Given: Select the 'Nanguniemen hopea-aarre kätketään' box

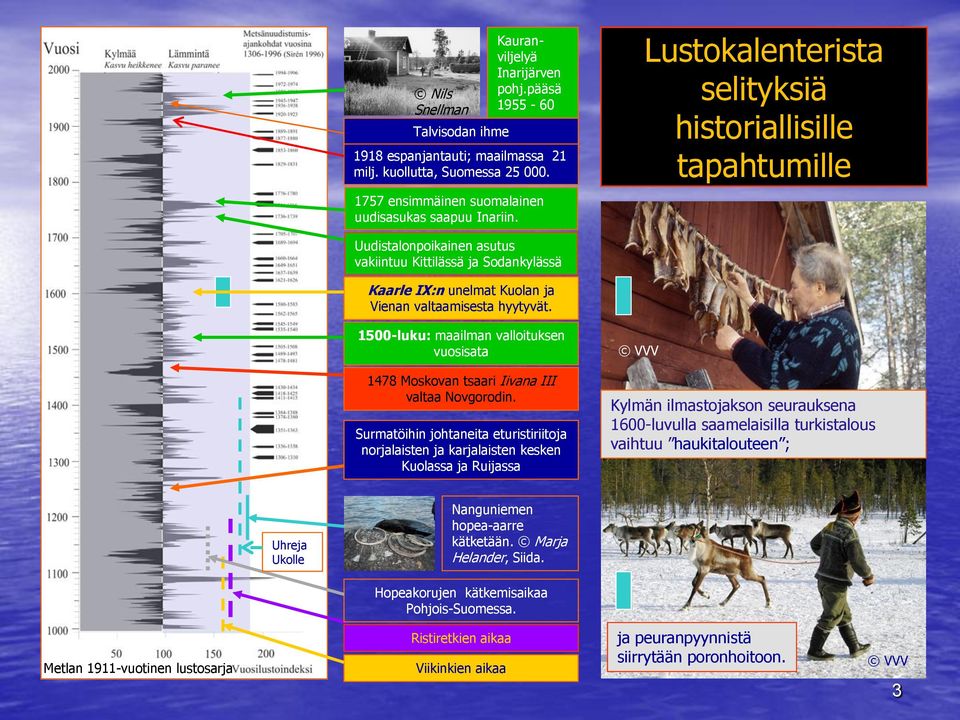Looking at the screenshot, I should click(x=510, y=533).
